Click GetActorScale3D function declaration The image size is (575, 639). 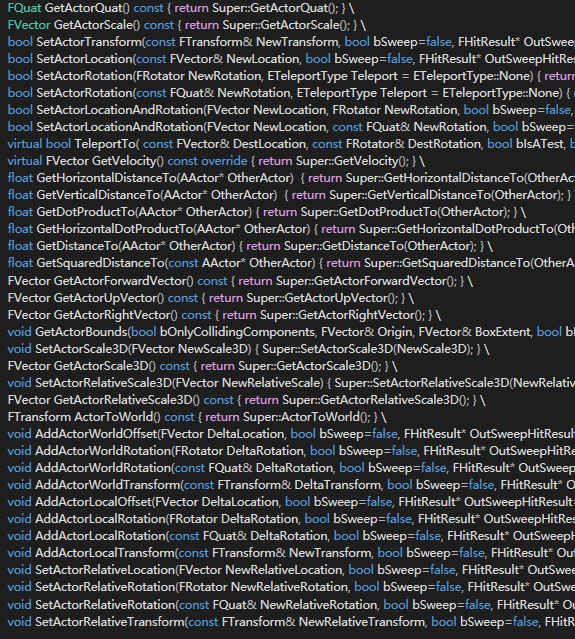[101, 366]
